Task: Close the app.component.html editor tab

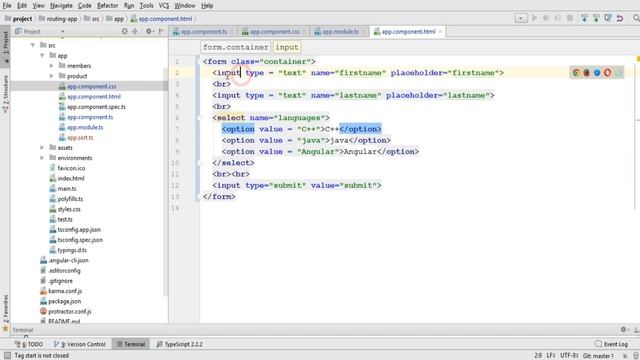Action: 440,31
